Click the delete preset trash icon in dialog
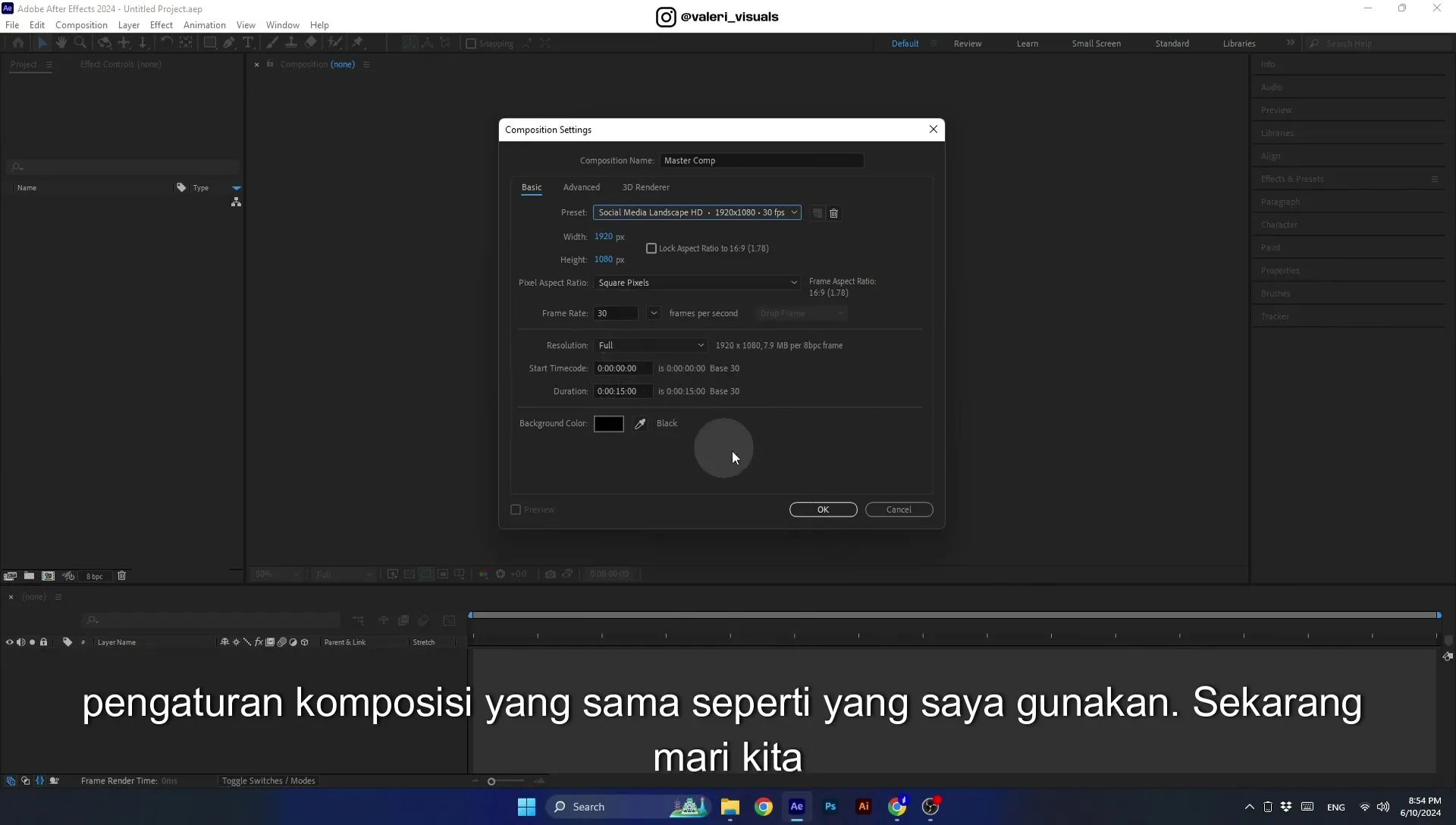This screenshot has width=1456, height=825. [834, 213]
